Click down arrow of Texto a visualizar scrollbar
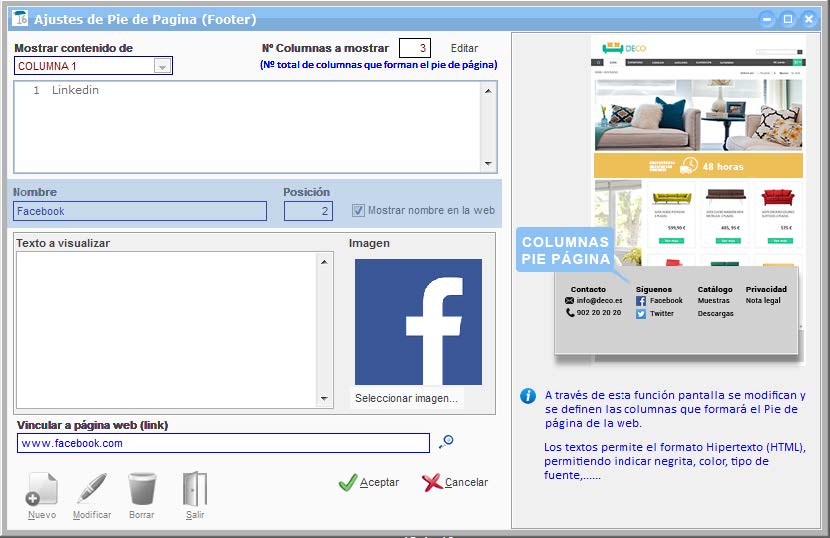This screenshot has width=830, height=538. click(324, 399)
